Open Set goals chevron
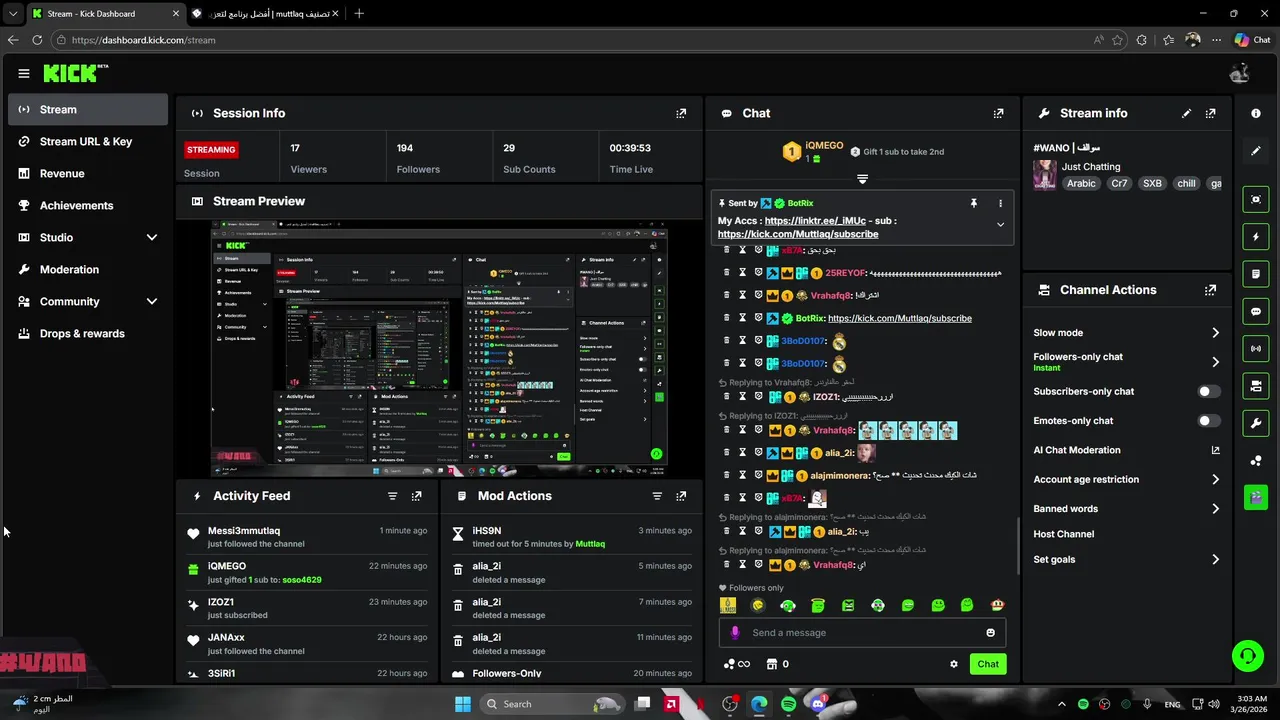Image resolution: width=1280 pixels, height=720 pixels. pos(1215,560)
